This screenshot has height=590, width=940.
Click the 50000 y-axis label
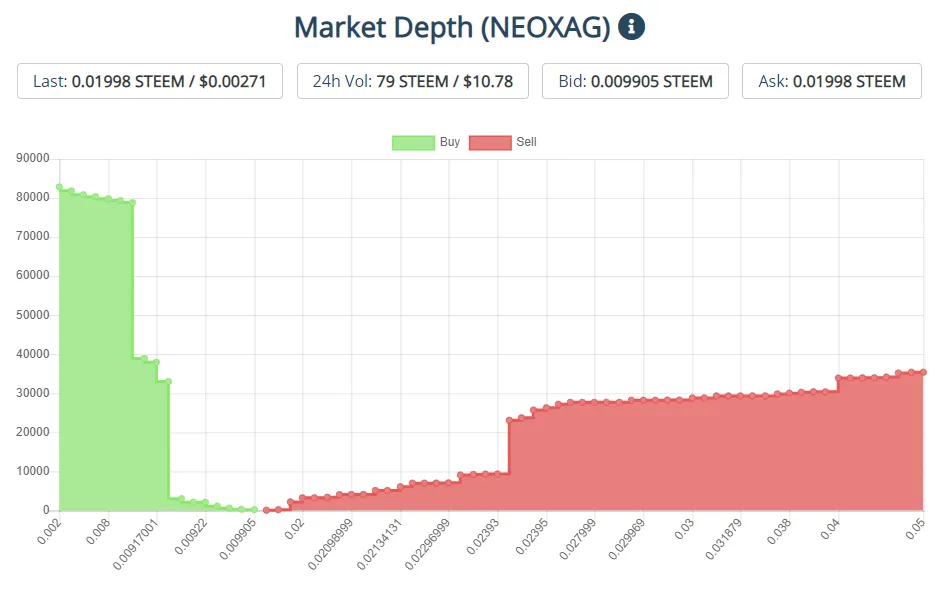[33, 315]
